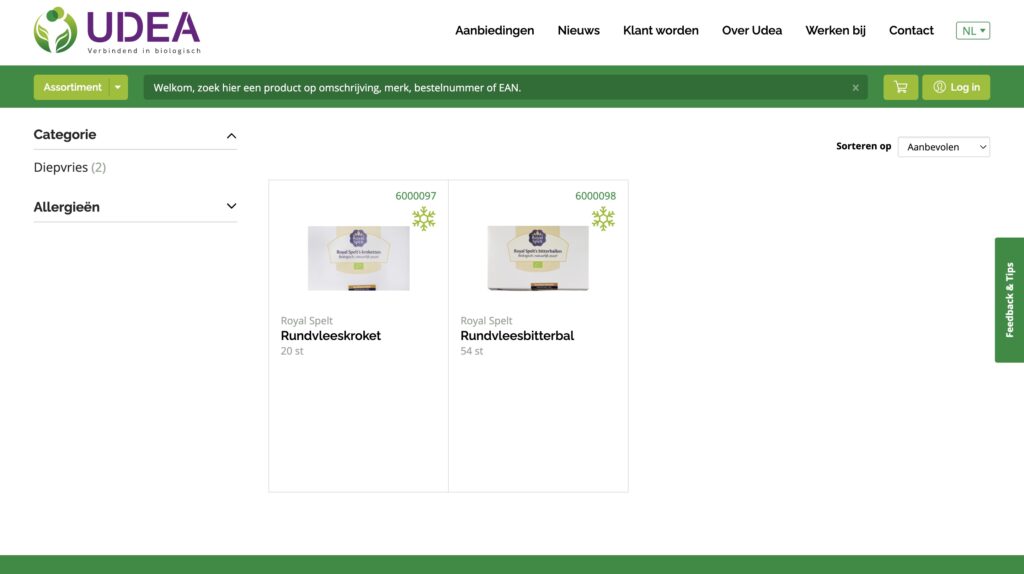
Task: Click frozen snowflake icon on Rundvleesbitterbal
Action: [x=603, y=218]
